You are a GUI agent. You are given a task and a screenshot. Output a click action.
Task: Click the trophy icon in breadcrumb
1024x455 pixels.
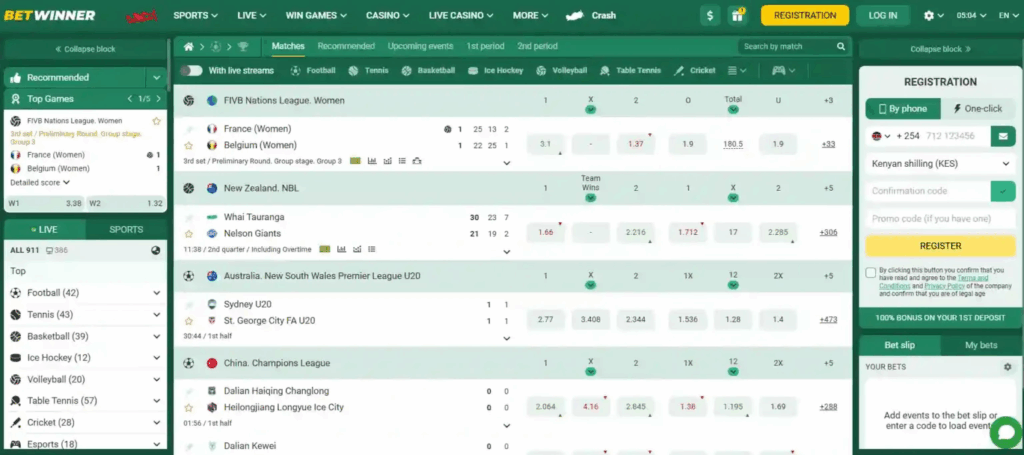(x=243, y=46)
